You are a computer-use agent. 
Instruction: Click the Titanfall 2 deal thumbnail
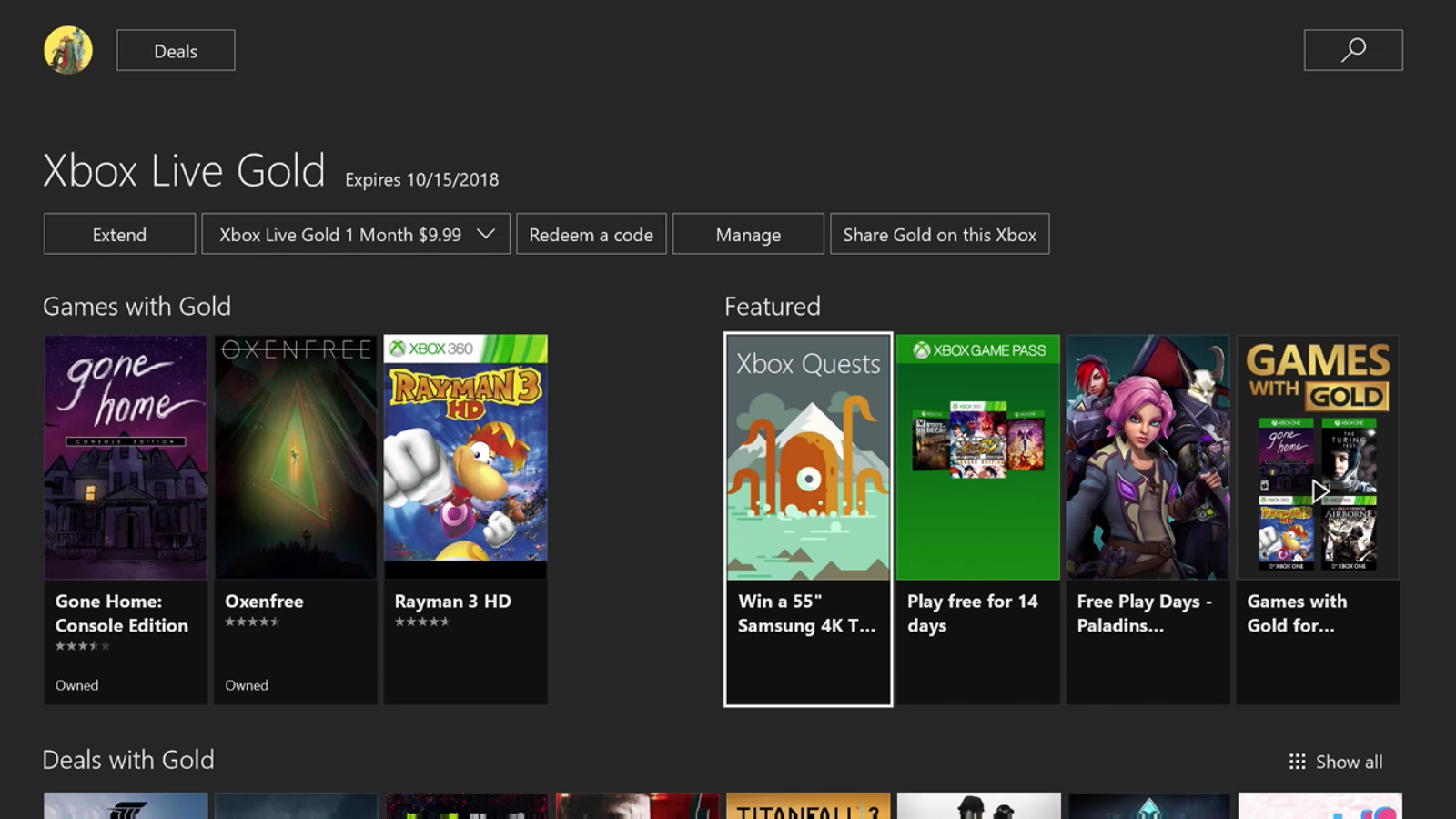tap(808, 806)
